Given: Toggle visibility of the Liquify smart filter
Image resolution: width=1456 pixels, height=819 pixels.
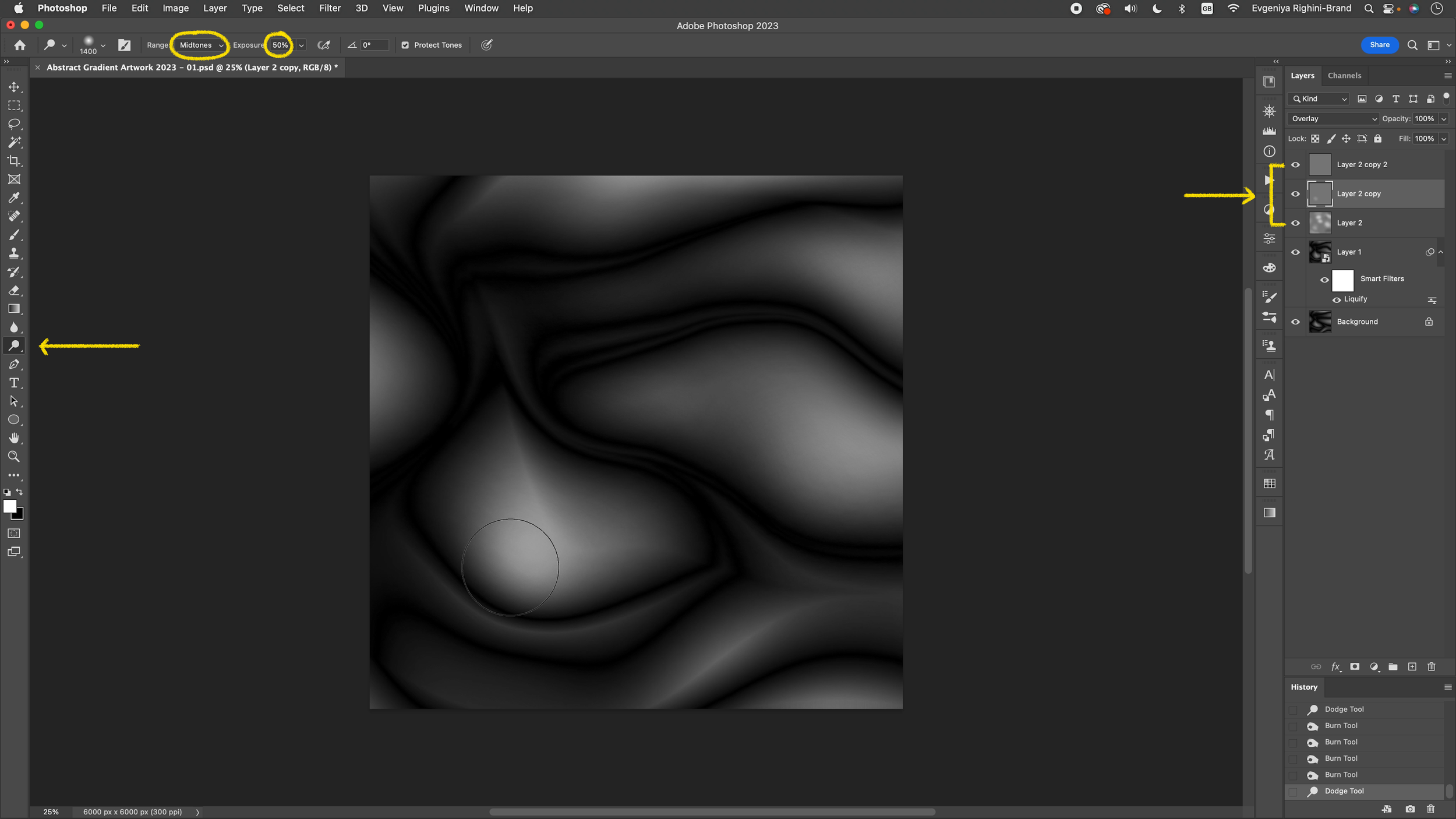Looking at the screenshot, I should click(x=1337, y=299).
